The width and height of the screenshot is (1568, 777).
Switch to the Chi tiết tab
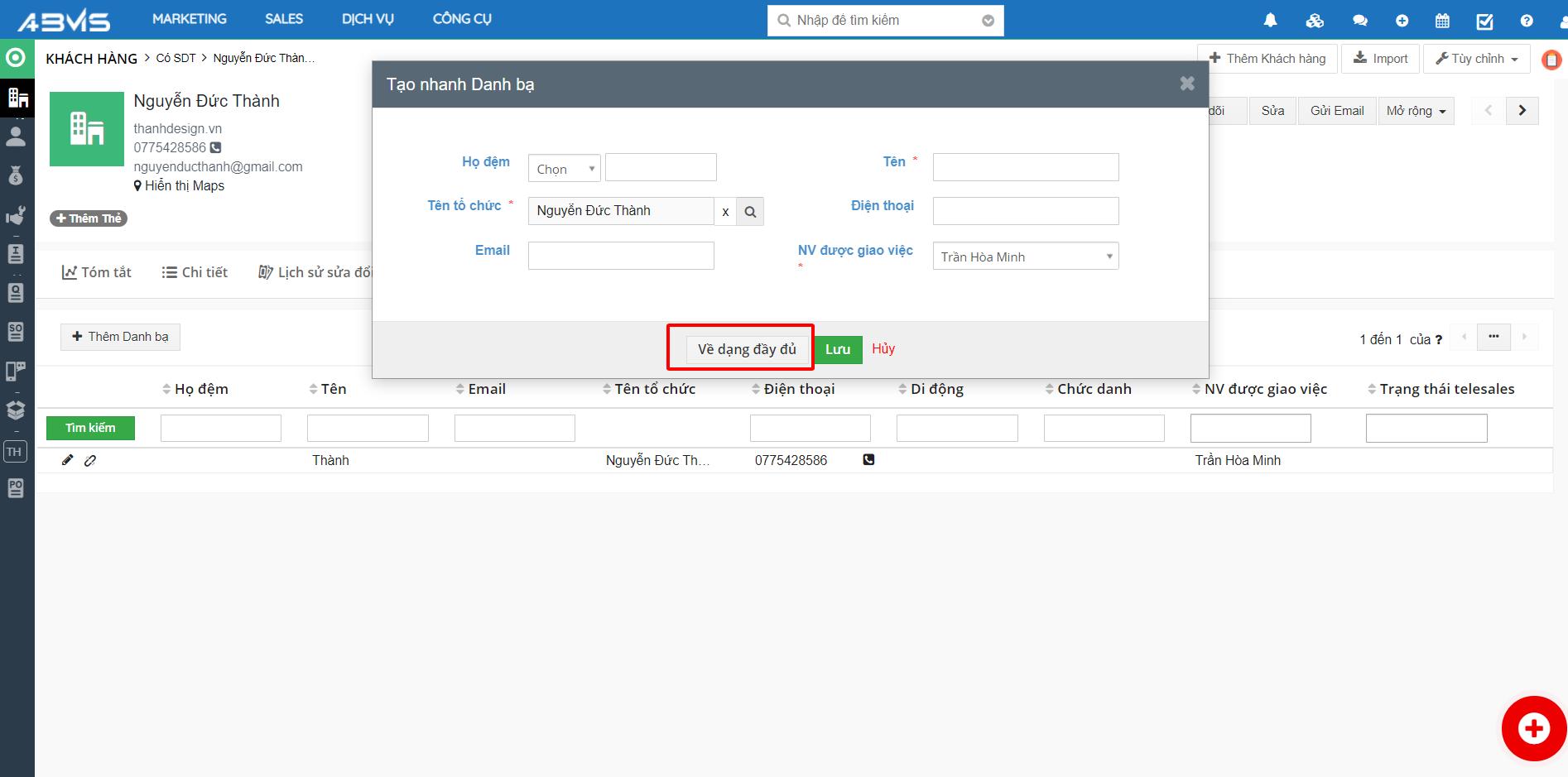[x=195, y=272]
